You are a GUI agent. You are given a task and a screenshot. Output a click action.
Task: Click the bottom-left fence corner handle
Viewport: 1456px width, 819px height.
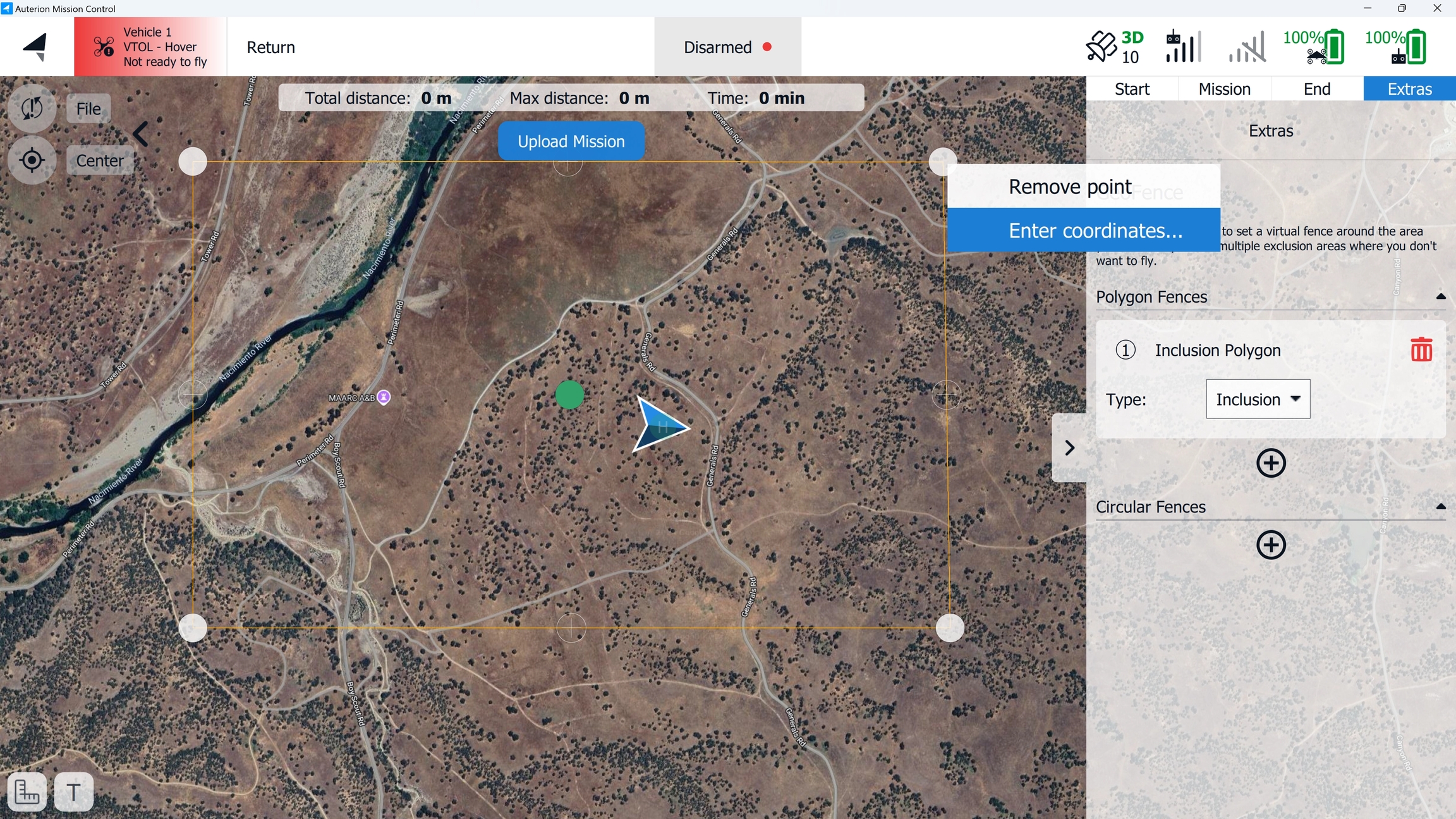tap(193, 628)
